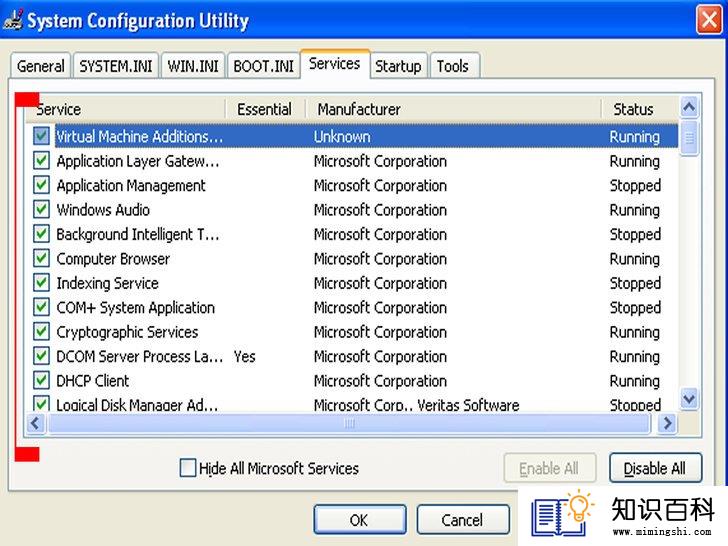Check Hide All Microsoft Services
Image resolution: width=728 pixels, height=546 pixels.
188,468
